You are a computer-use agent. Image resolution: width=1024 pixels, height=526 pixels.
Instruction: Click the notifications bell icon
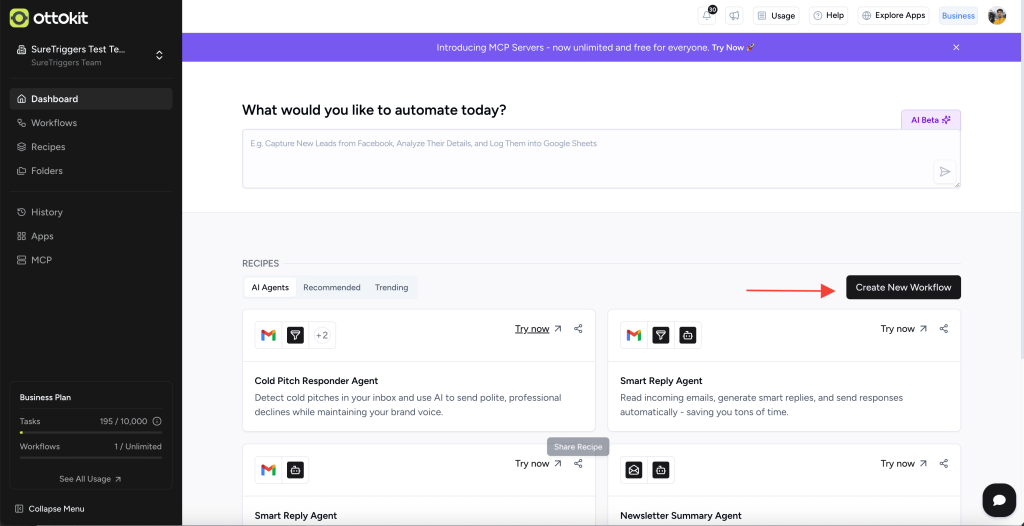point(707,16)
